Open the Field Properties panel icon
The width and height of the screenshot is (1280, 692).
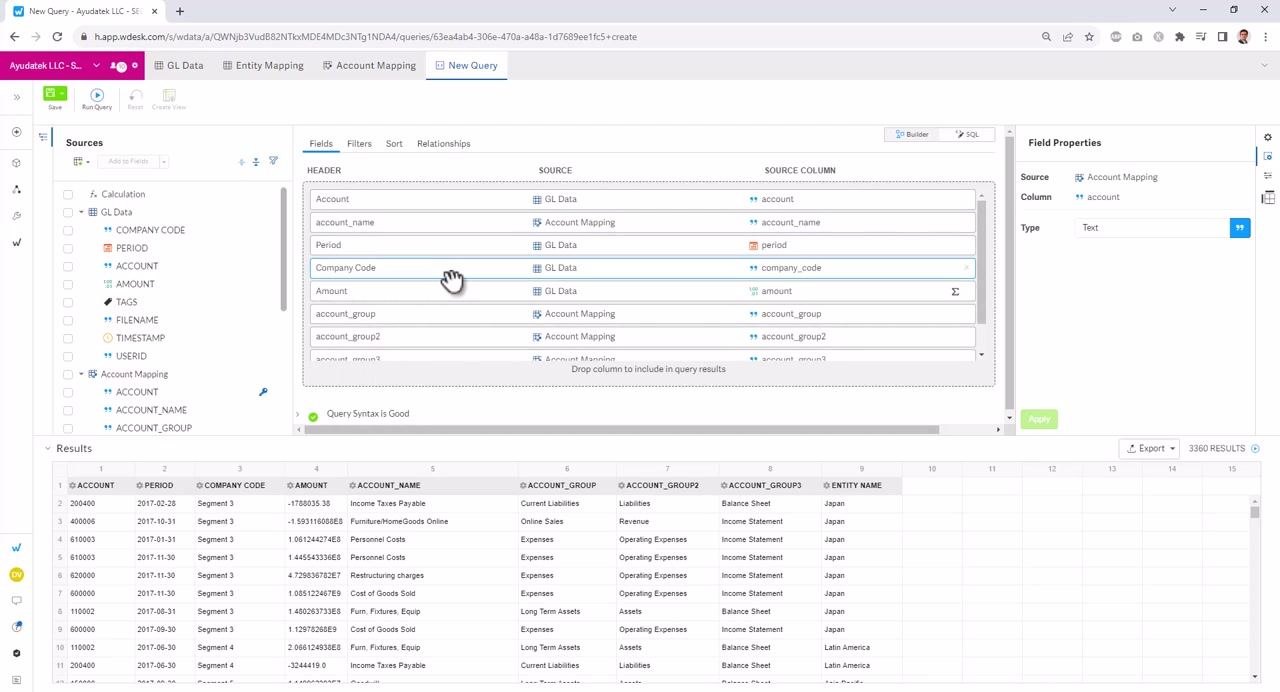point(1268,156)
